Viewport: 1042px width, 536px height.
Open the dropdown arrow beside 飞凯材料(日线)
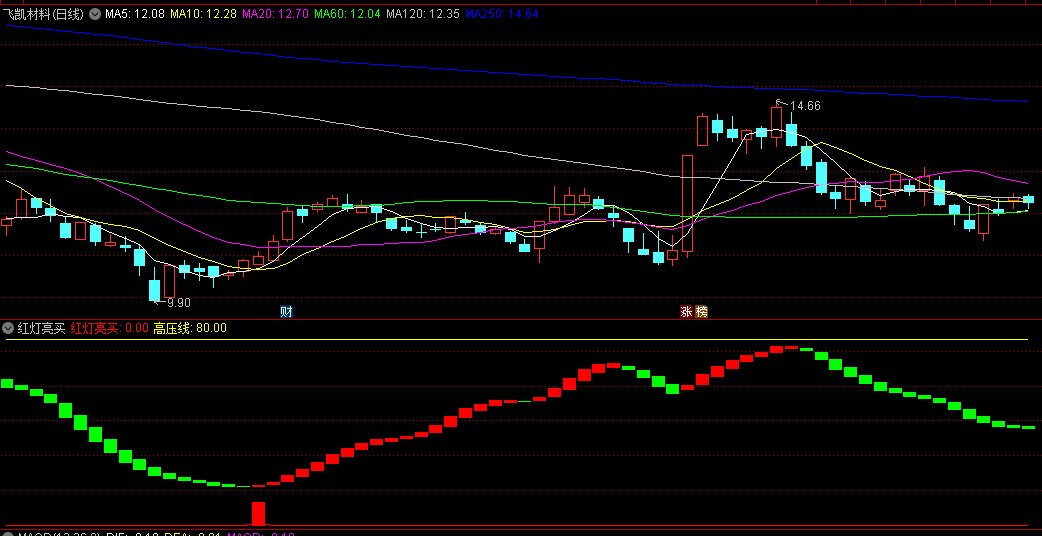pos(95,13)
